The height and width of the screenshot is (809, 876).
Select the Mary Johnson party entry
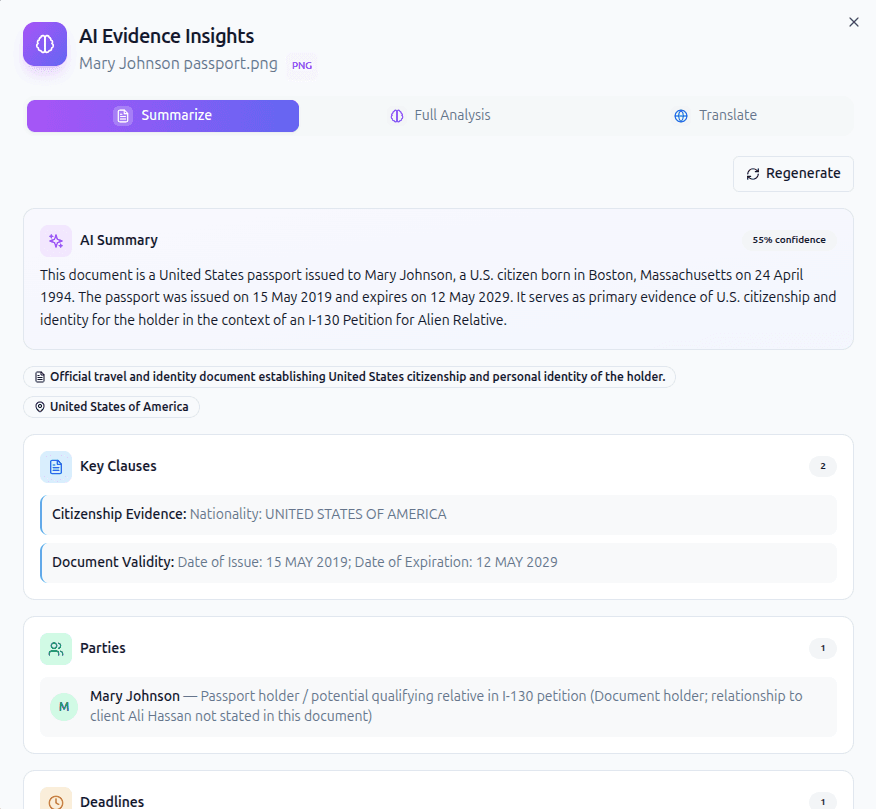[x=439, y=707]
